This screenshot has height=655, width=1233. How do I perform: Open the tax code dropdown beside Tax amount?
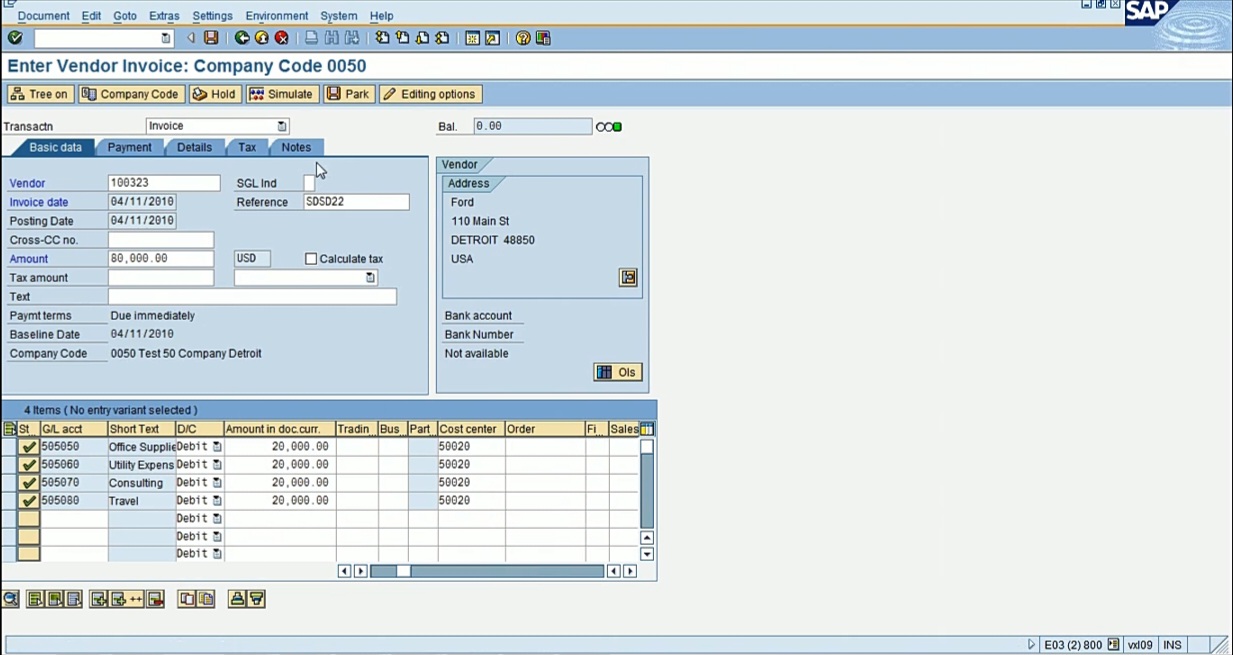click(x=370, y=278)
